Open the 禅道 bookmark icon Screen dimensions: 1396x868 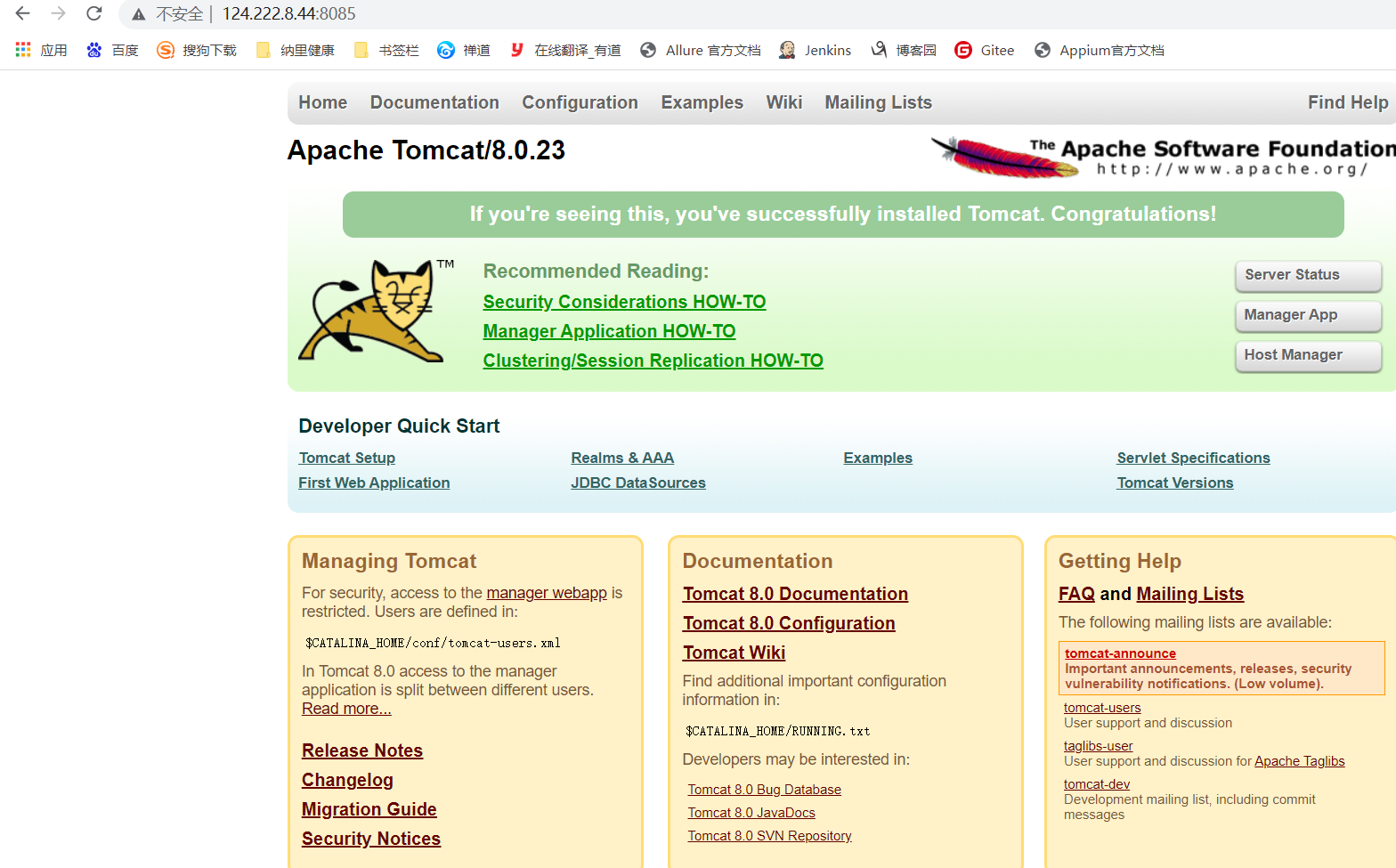(x=446, y=50)
